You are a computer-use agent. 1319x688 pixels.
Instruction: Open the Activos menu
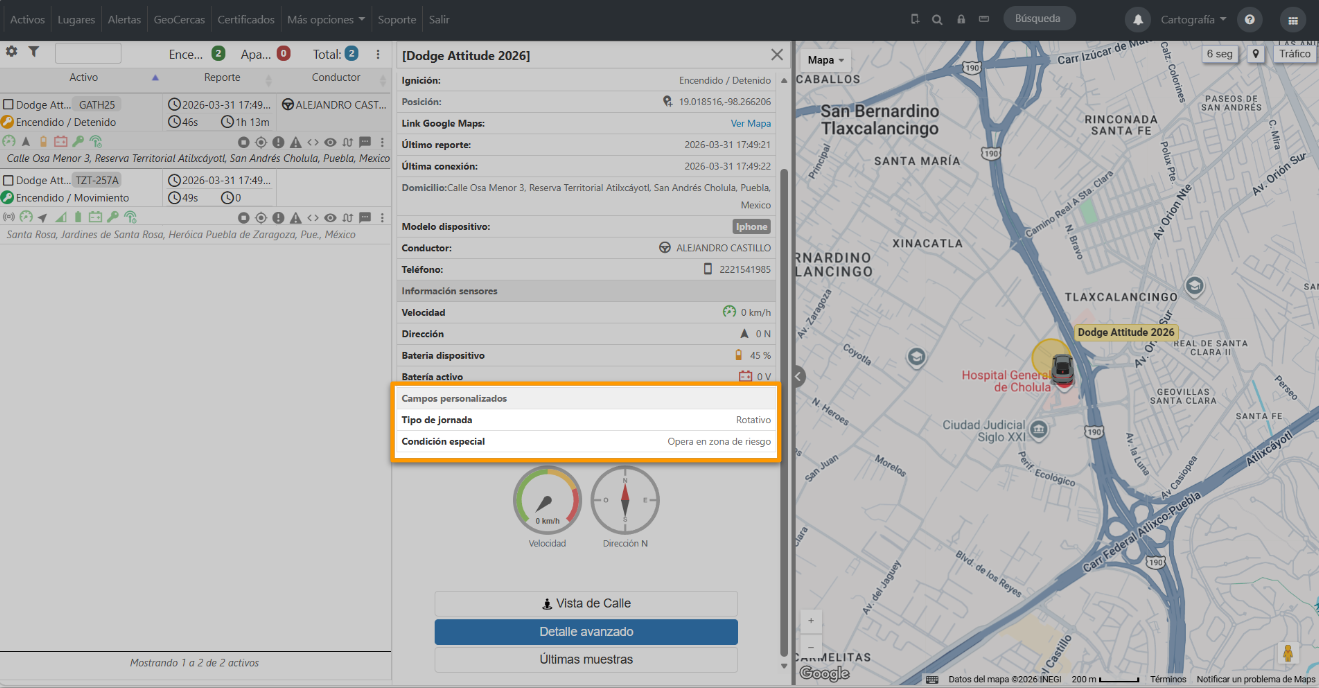point(28,19)
